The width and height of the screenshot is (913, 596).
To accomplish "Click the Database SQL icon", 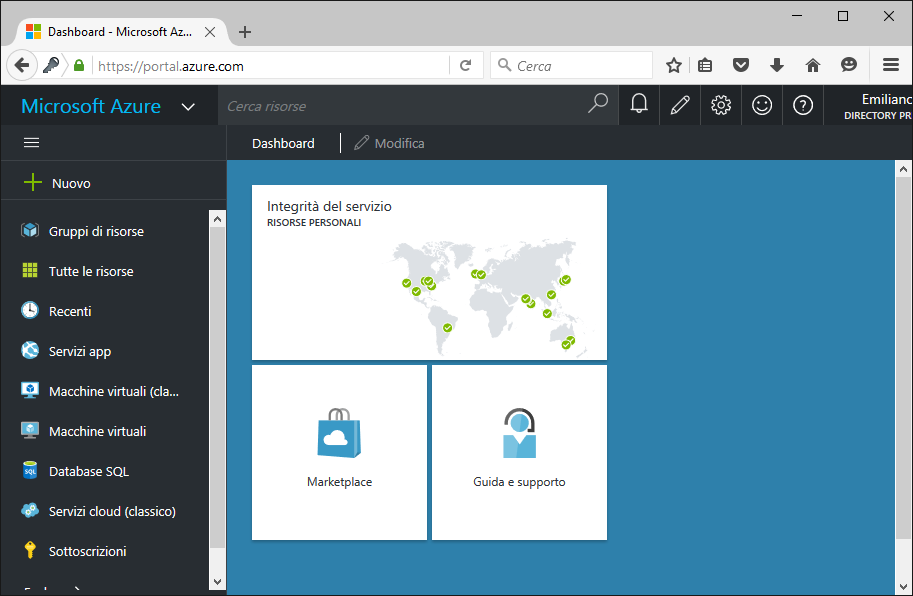I will (x=30, y=470).
